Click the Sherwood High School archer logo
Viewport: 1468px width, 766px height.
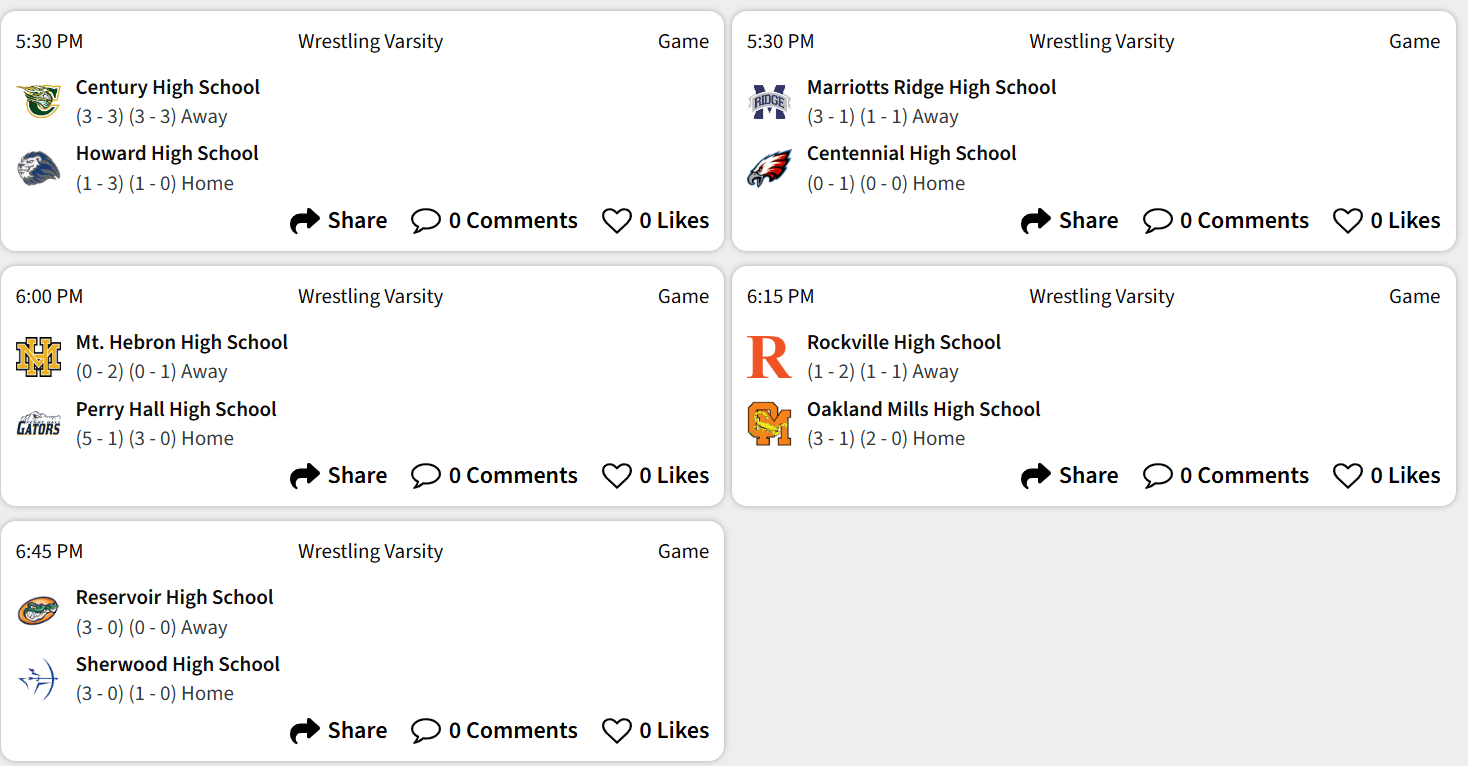pos(39,679)
